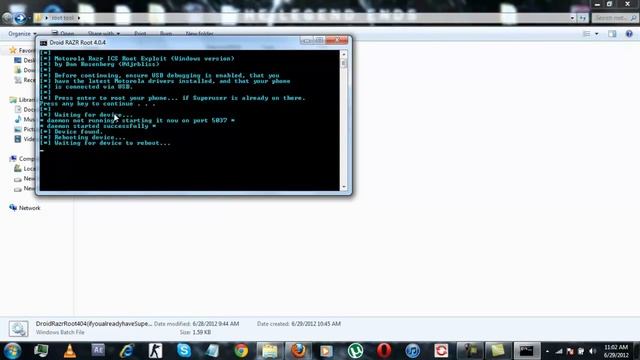Click the network signal tray icon
The height and width of the screenshot is (360, 640).
click(559, 351)
